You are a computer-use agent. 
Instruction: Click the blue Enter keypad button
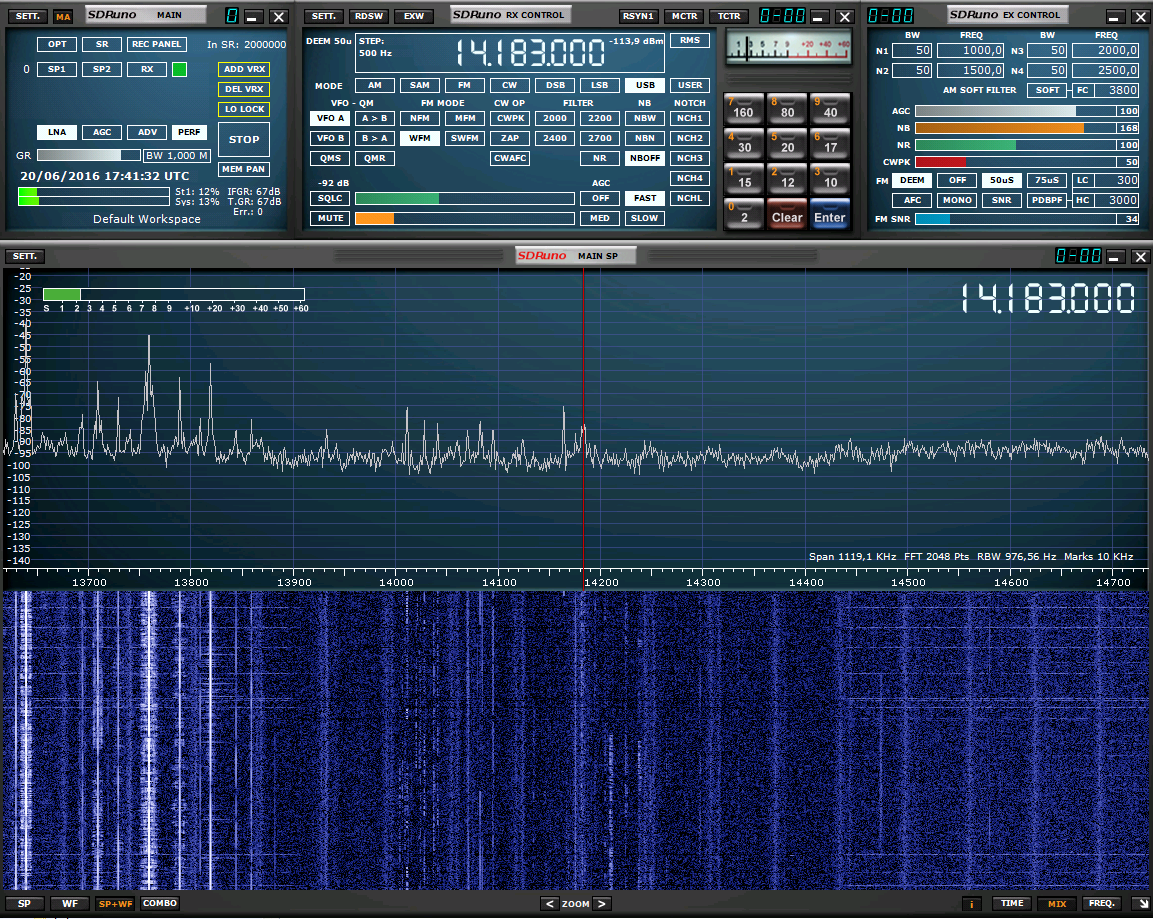(x=830, y=214)
